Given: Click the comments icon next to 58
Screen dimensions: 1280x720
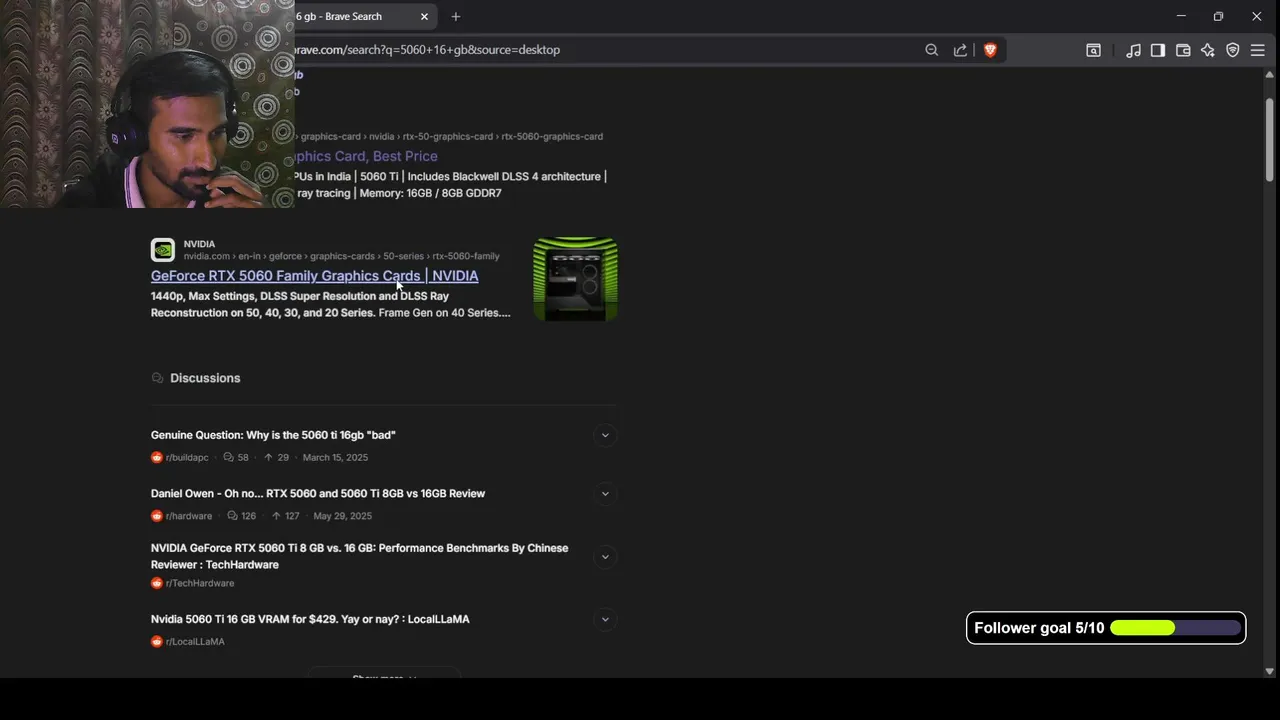Looking at the screenshot, I should pyautogui.click(x=228, y=458).
